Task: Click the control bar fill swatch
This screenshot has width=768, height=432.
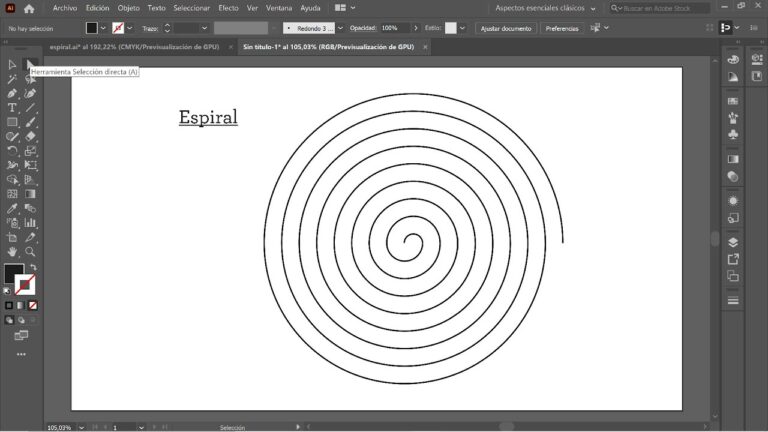Action: 92,28
